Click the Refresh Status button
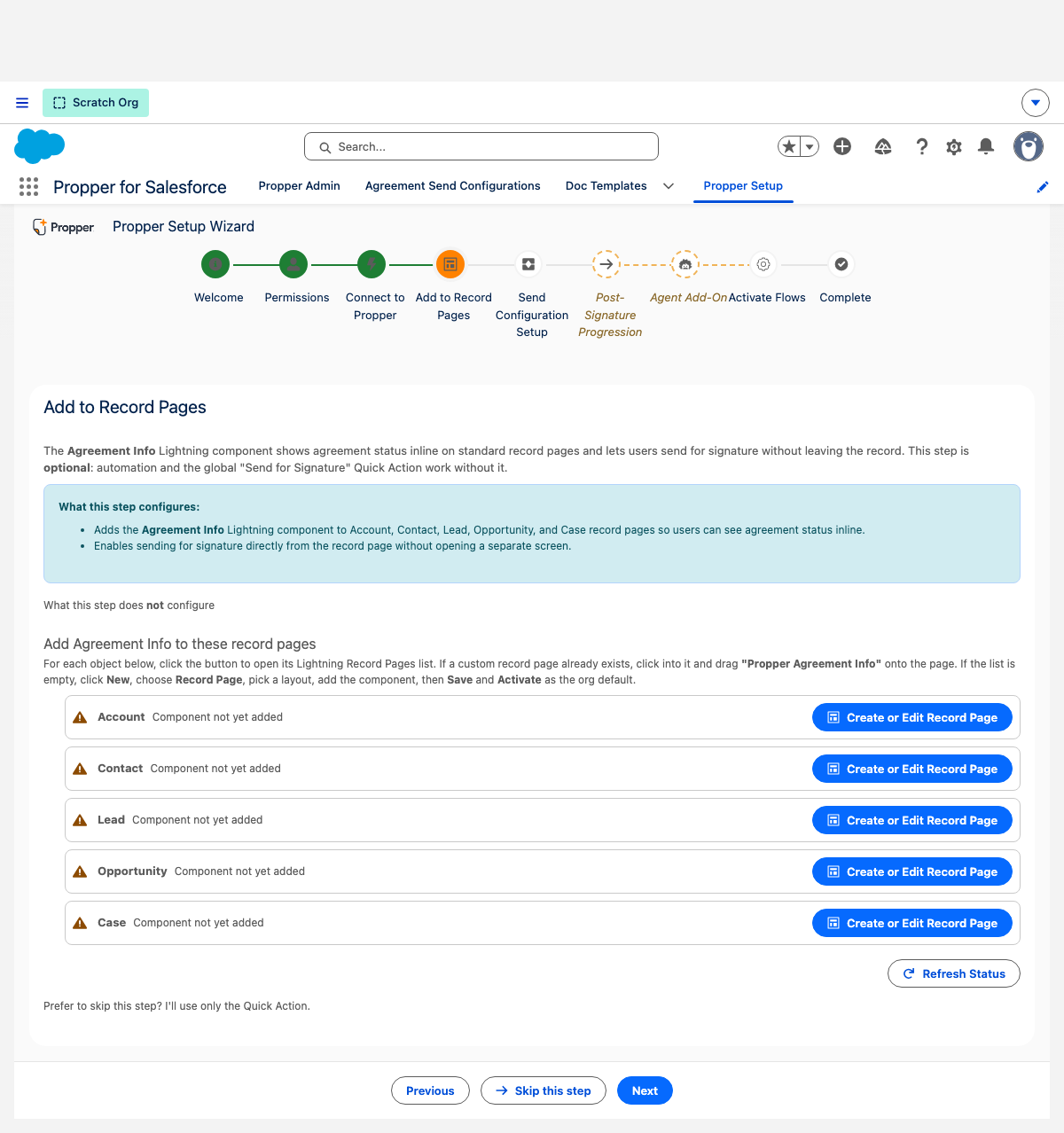This screenshot has height=1133, width=1064. click(x=954, y=973)
